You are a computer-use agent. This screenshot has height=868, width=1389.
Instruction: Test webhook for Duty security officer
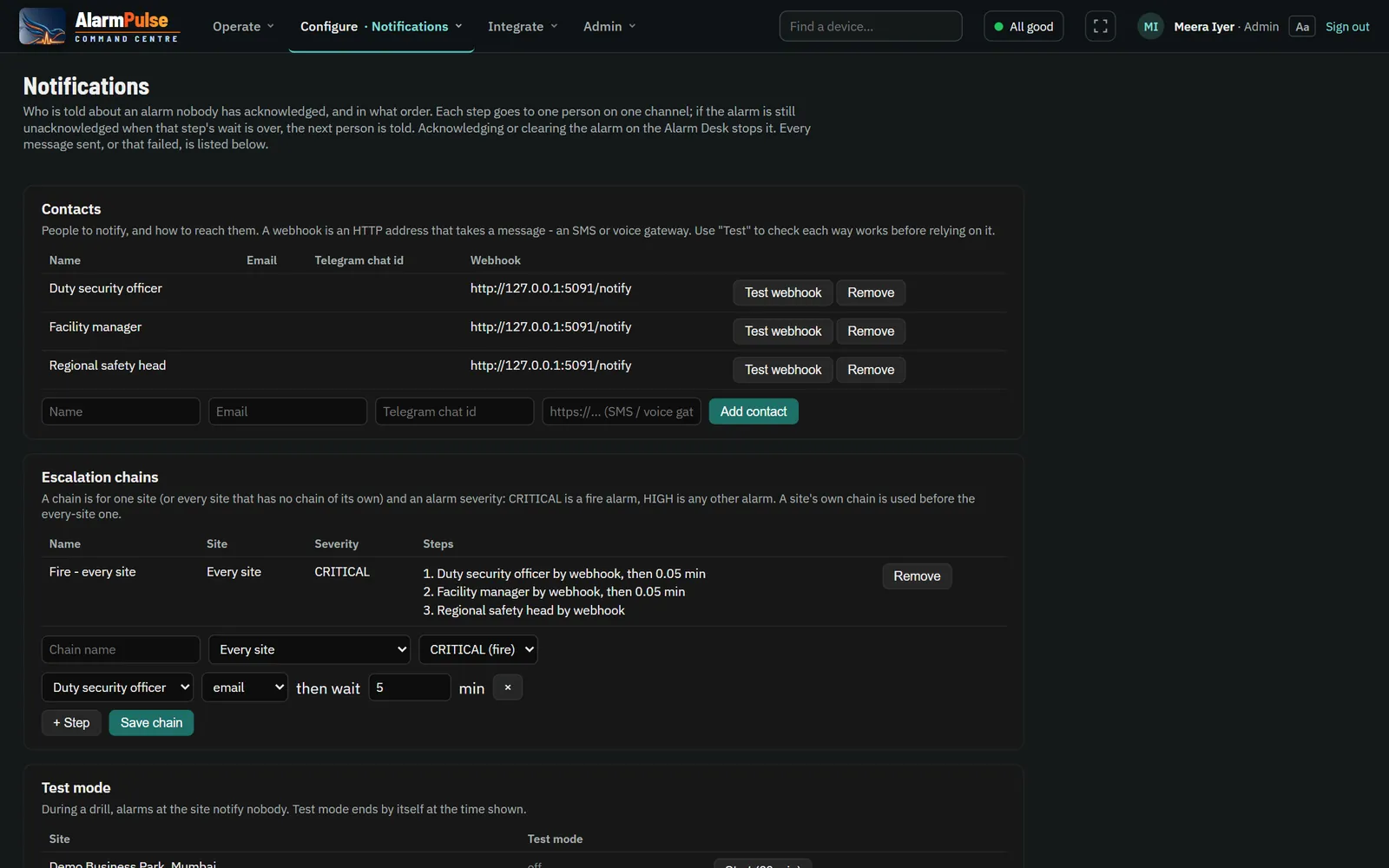783,293
